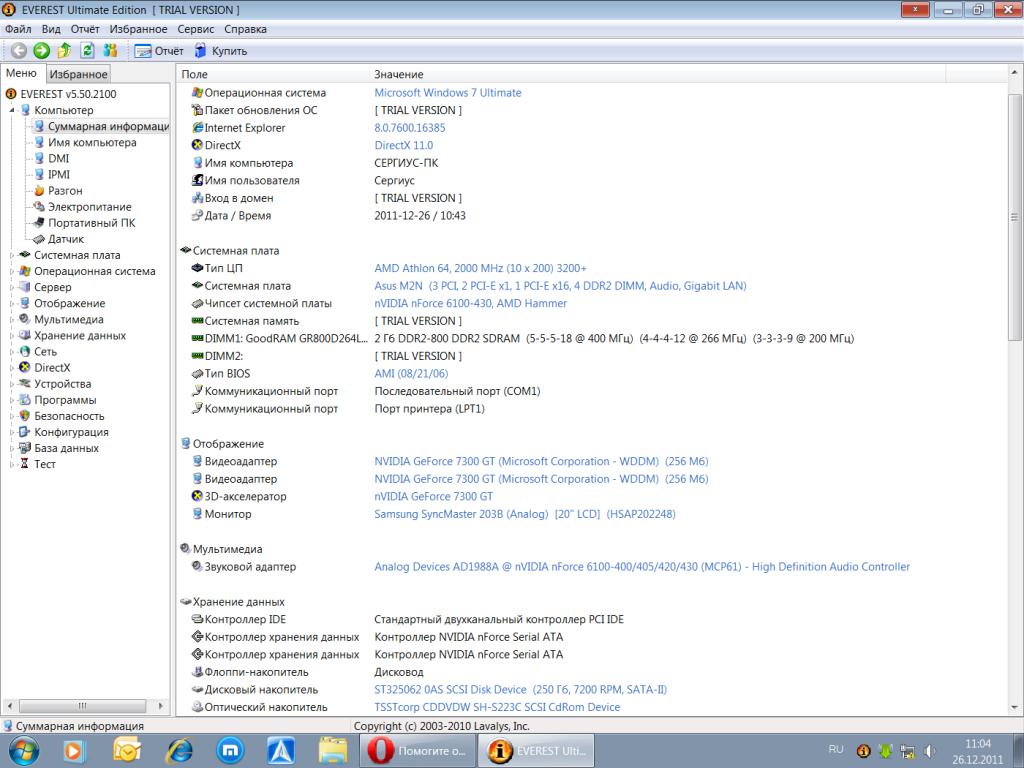Open the Разгон flame icon item

click(39, 191)
